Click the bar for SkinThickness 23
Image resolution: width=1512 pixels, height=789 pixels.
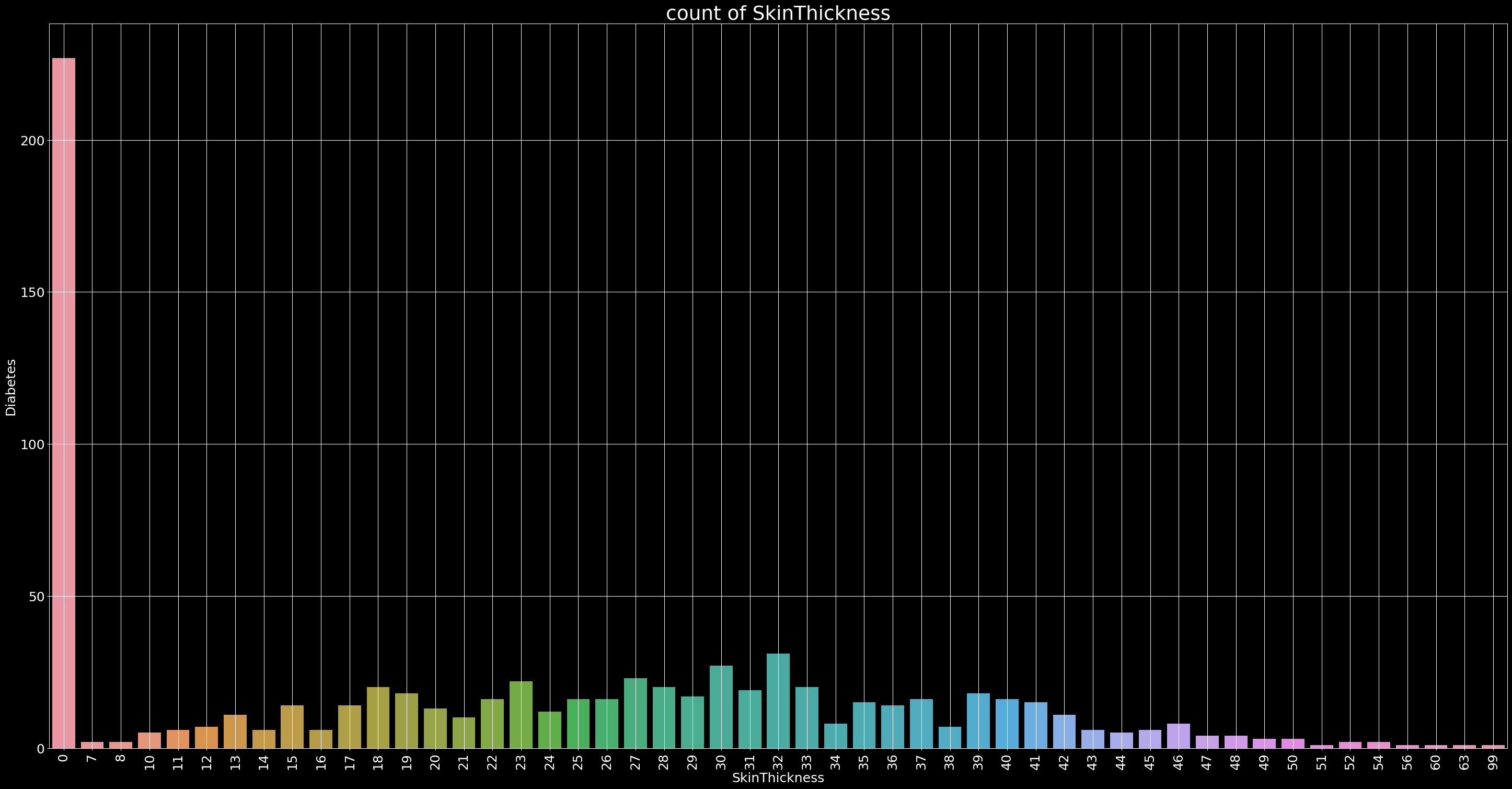point(521,714)
